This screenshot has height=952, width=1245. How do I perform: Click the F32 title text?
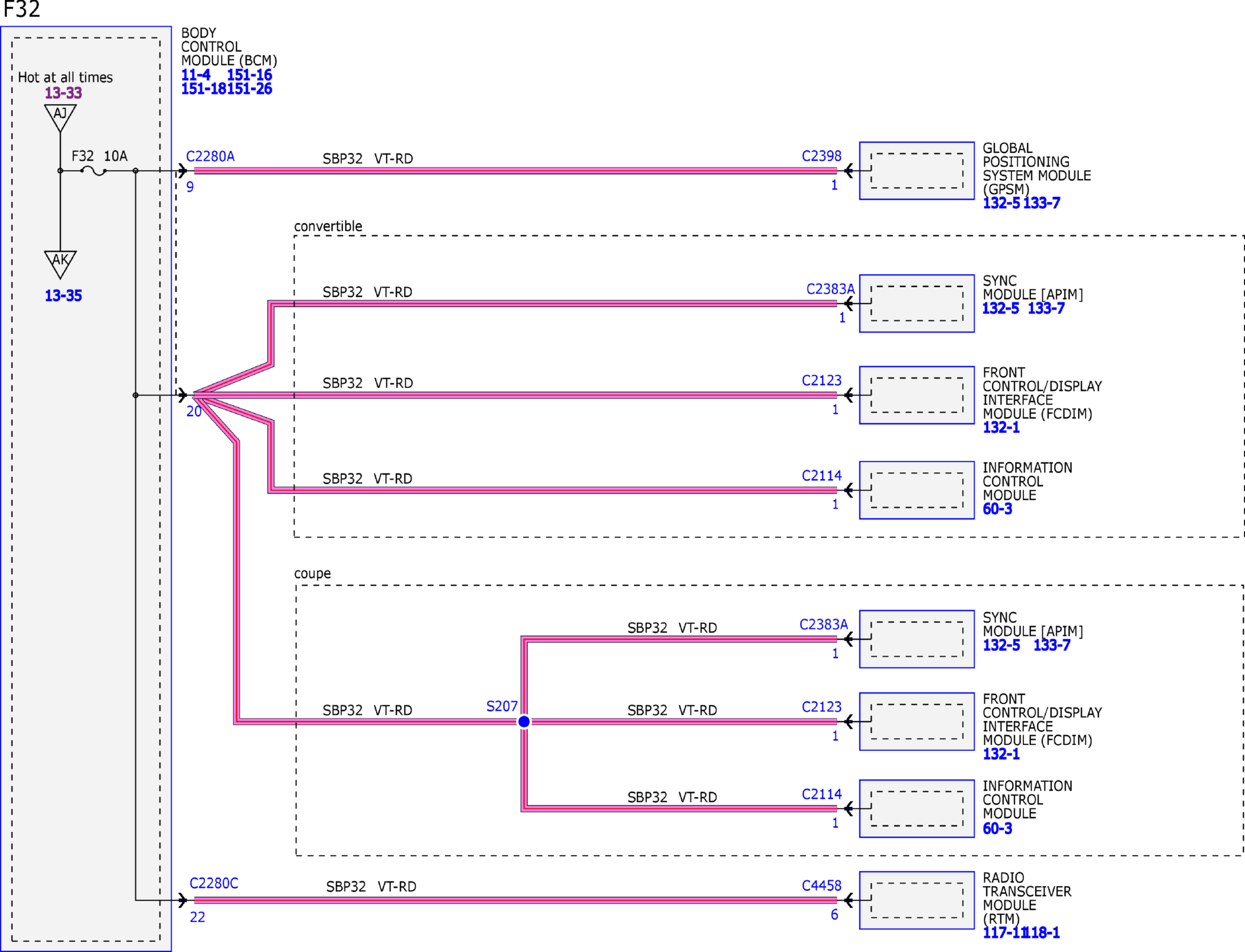click(22, 9)
